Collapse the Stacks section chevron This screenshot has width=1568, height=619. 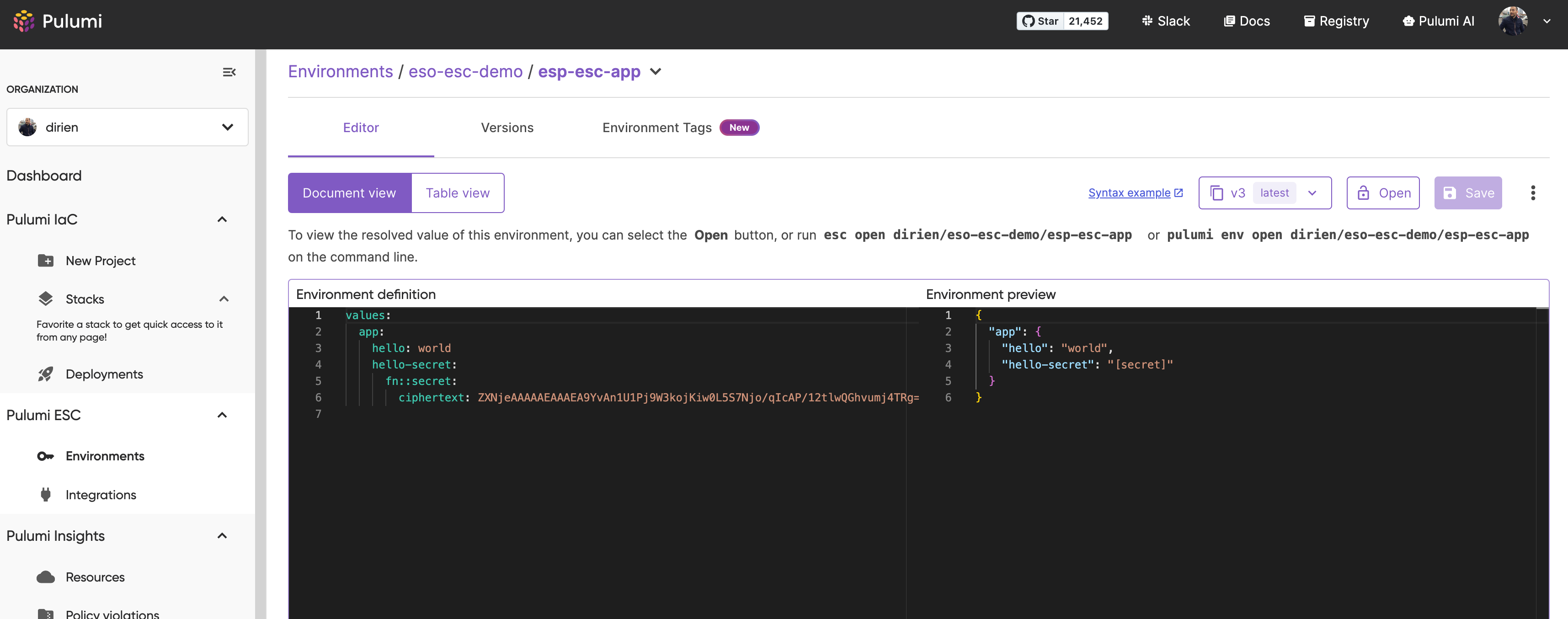[224, 299]
